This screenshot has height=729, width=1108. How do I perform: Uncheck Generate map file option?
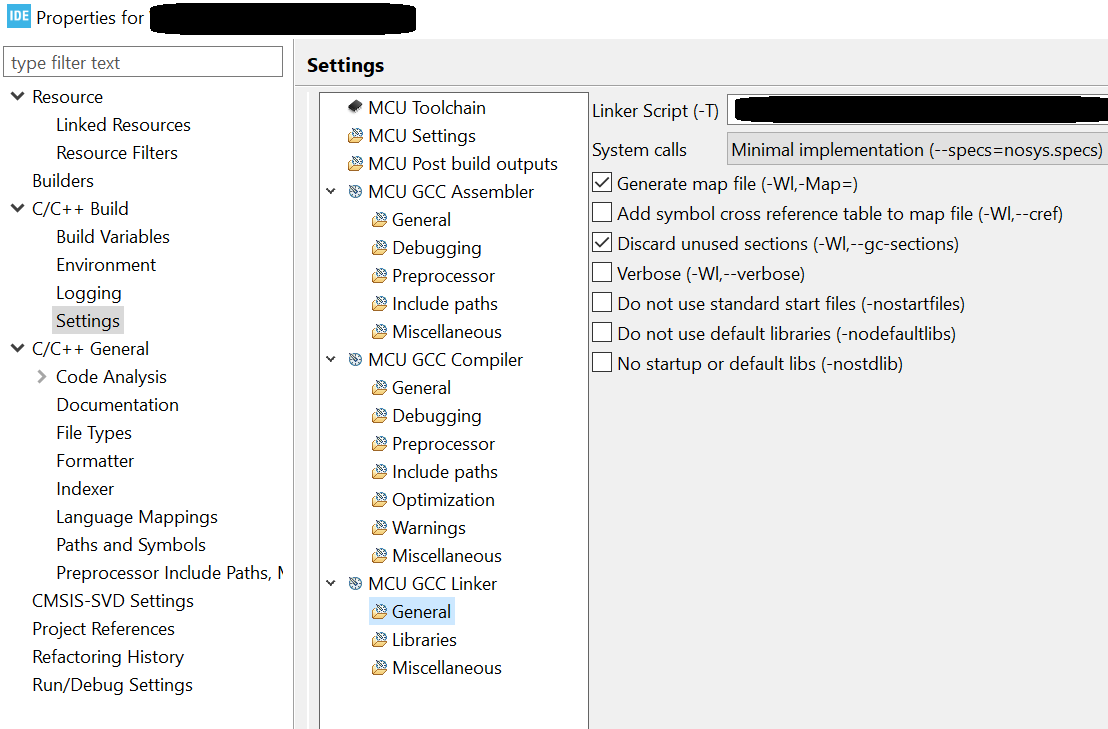(601, 182)
